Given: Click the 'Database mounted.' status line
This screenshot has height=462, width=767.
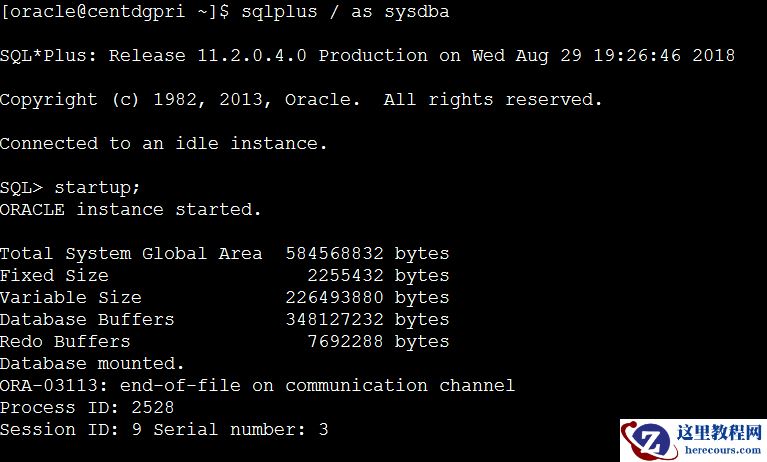Looking at the screenshot, I should pyautogui.click(x=93, y=364).
